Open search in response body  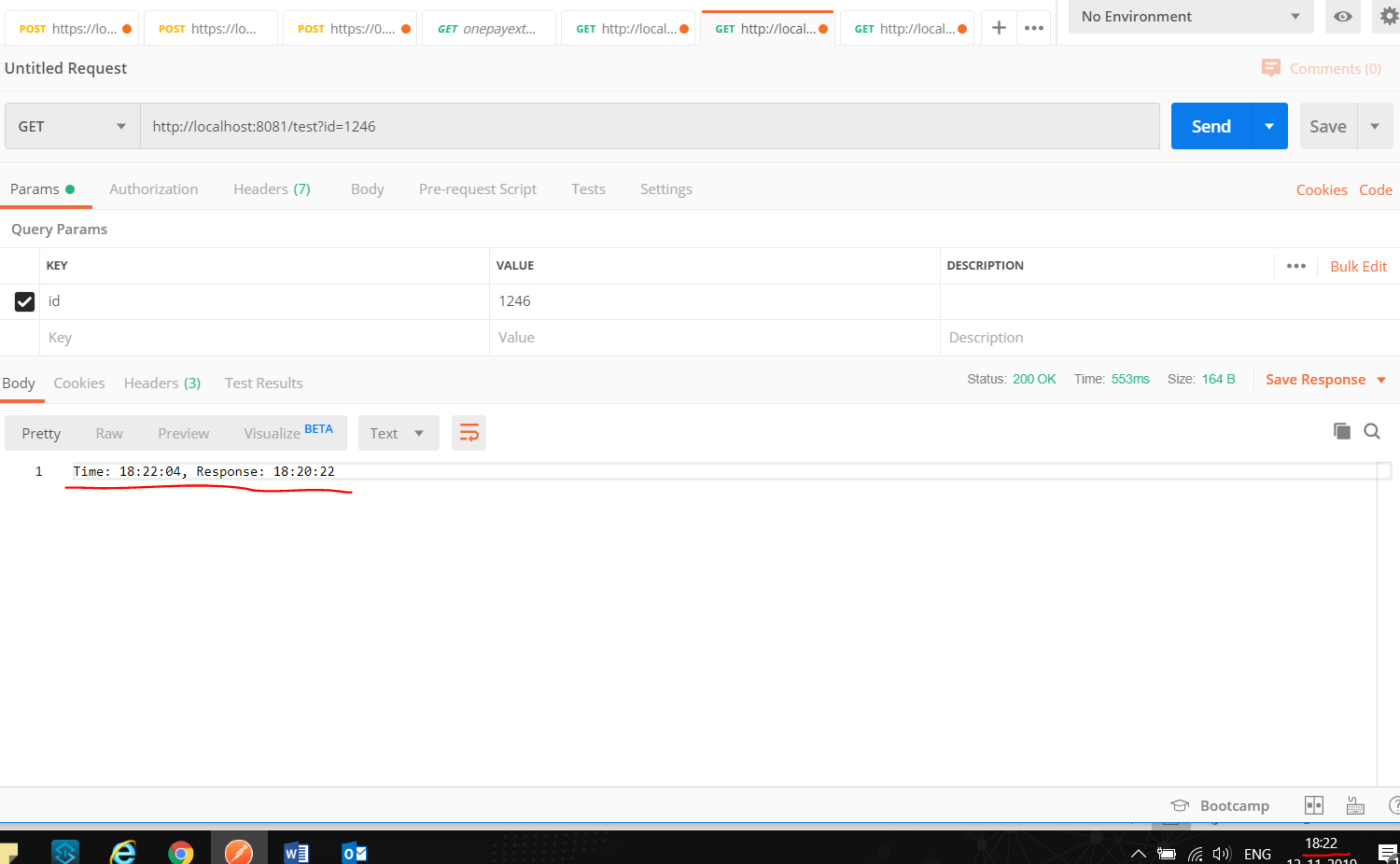(x=1371, y=431)
